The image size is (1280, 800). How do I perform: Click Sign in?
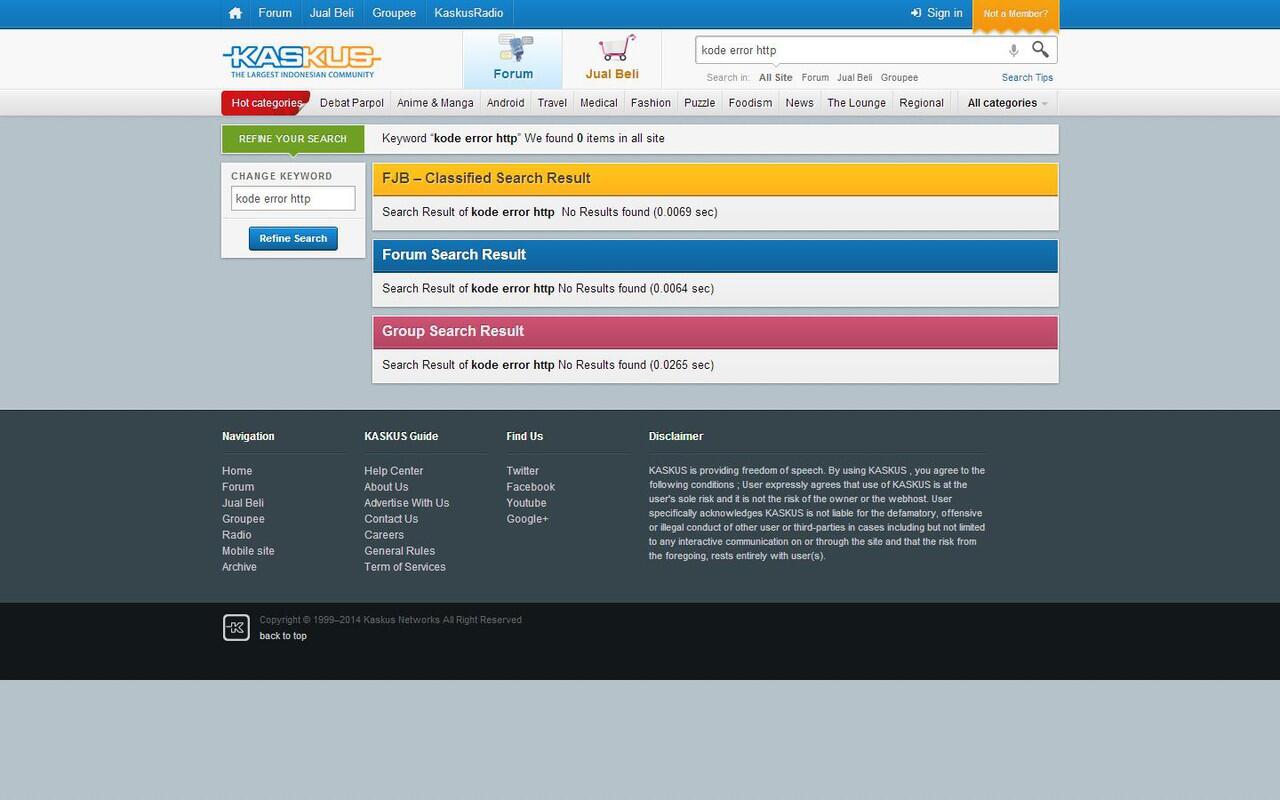[x=937, y=13]
